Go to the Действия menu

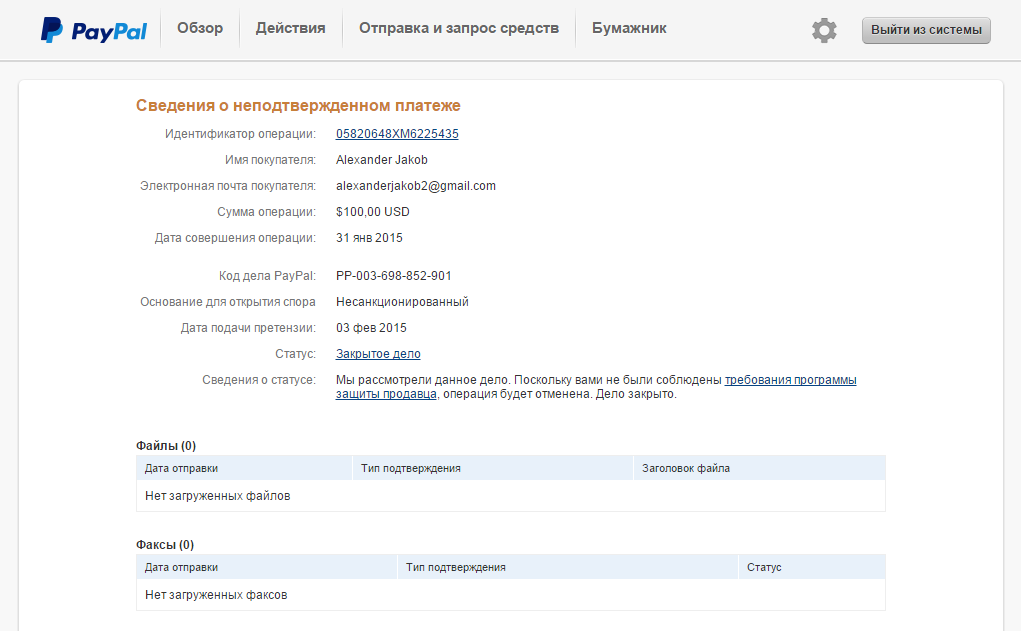pyautogui.click(x=290, y=28)
